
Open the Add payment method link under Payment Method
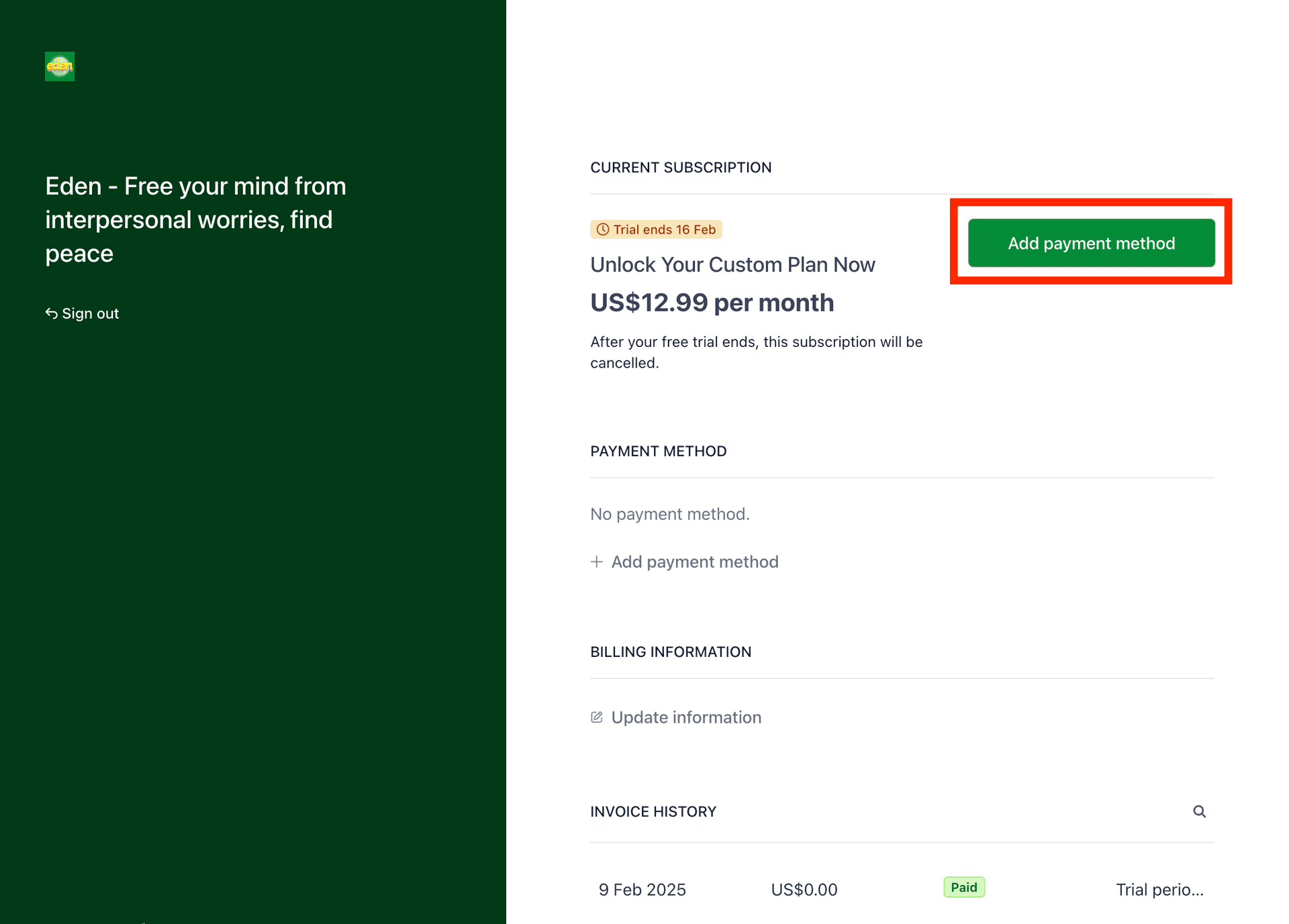point(694,562)
